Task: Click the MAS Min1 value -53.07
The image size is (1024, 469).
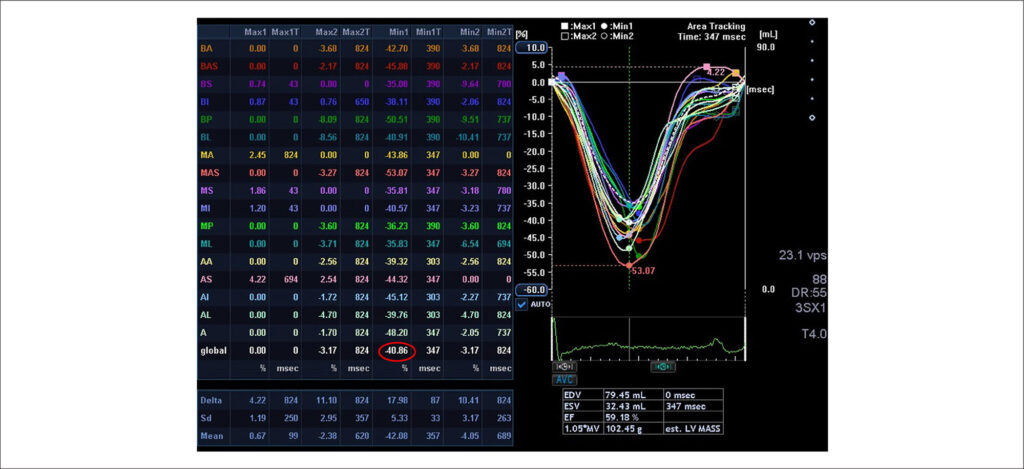Action: [x=397, y=172]
